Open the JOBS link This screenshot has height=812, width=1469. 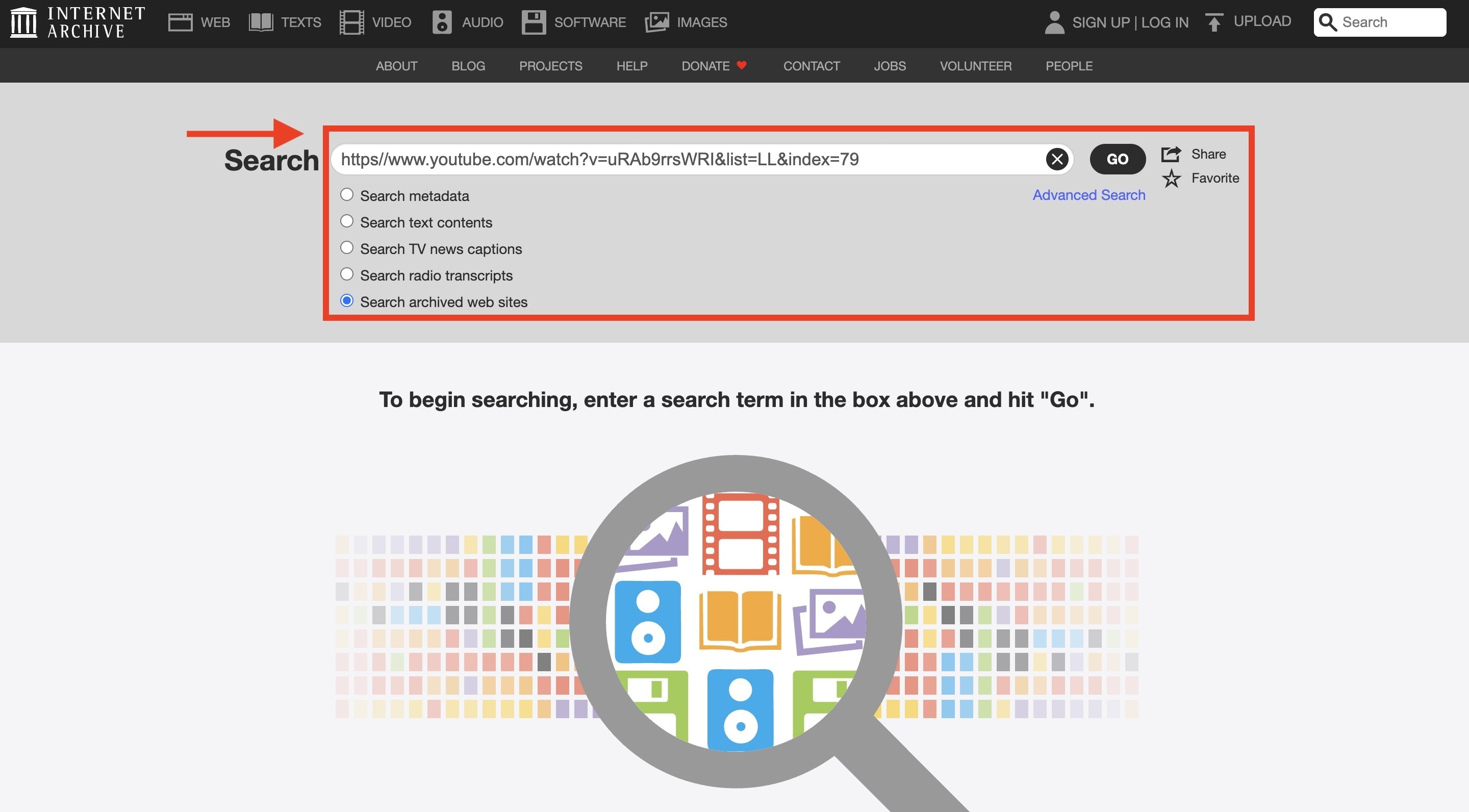(890, 66)
